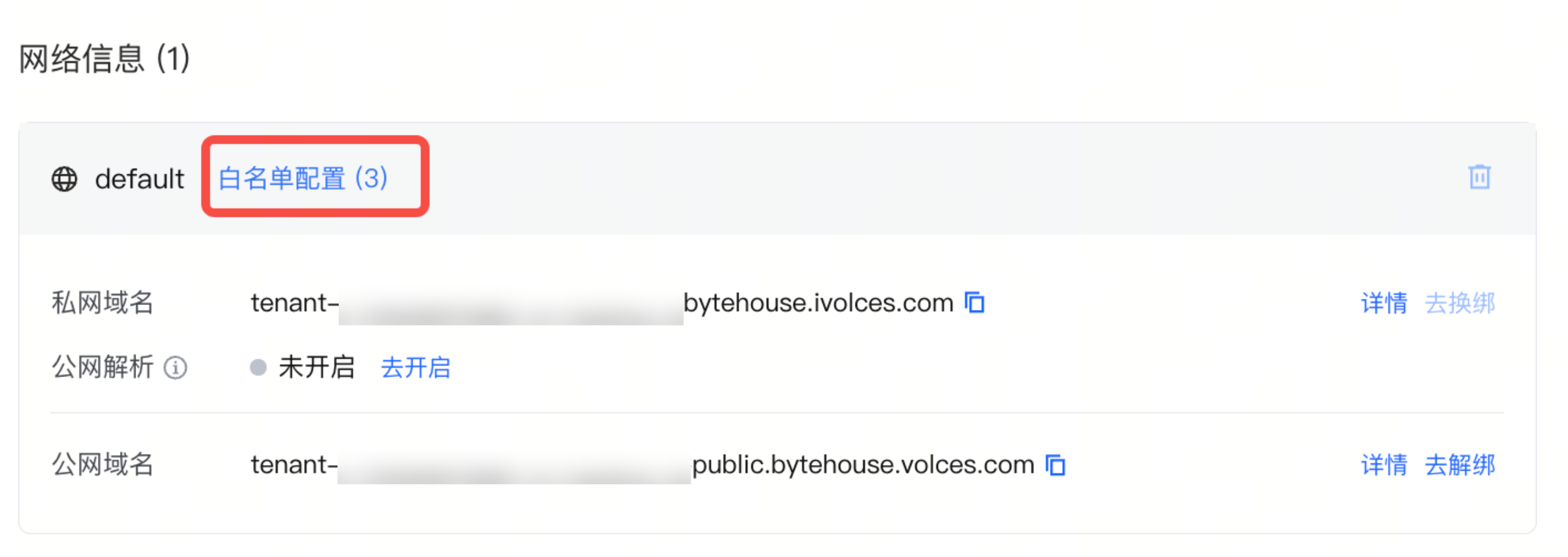Image resolution: width=1568 pixels, height=557 pixels.
Task: Click the 网络信息 (1) section heading
Action: click(105, 59)
